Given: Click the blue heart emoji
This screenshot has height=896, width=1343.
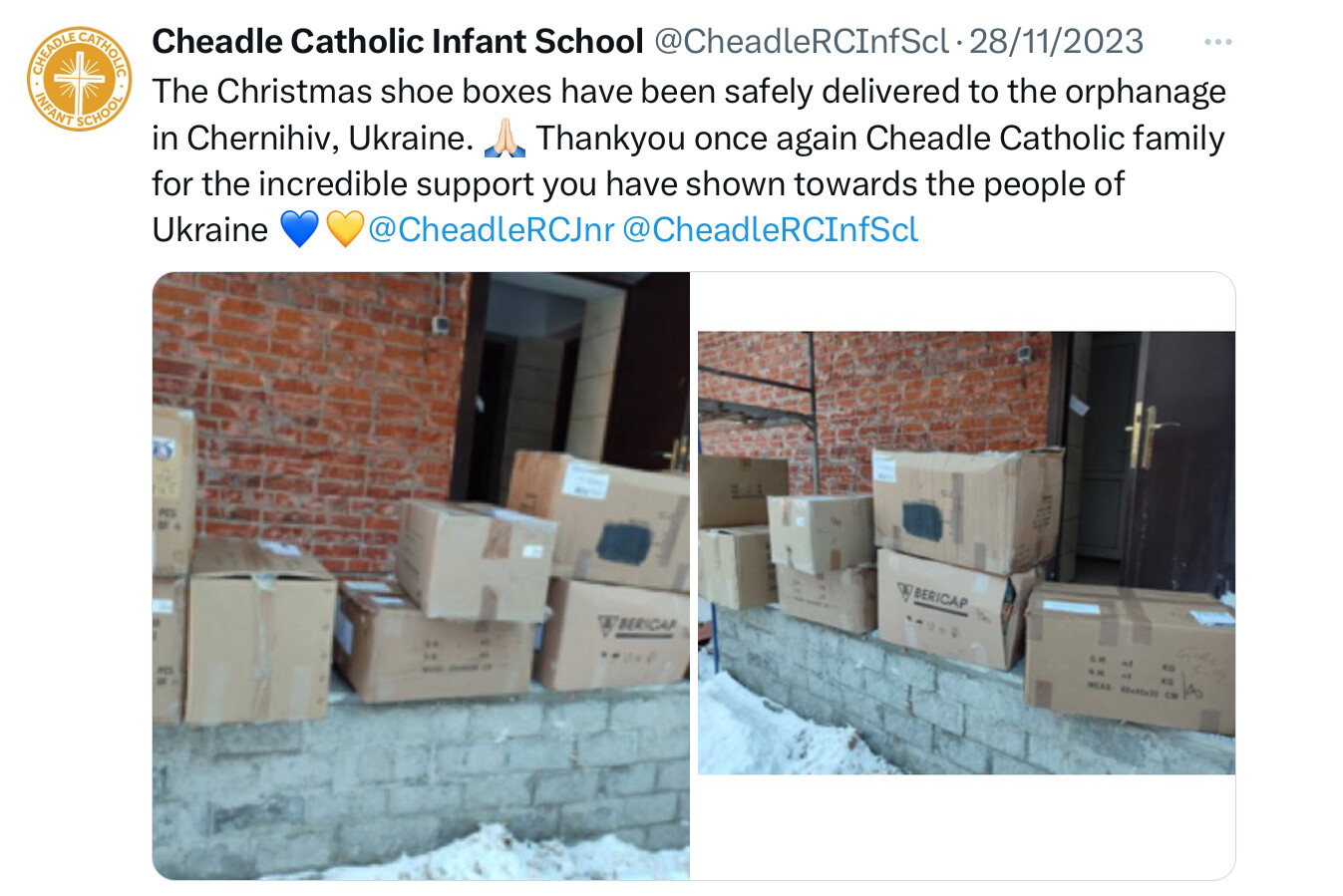Looking at the screenshot, I should pyautogui.click(x=299, y=229).
